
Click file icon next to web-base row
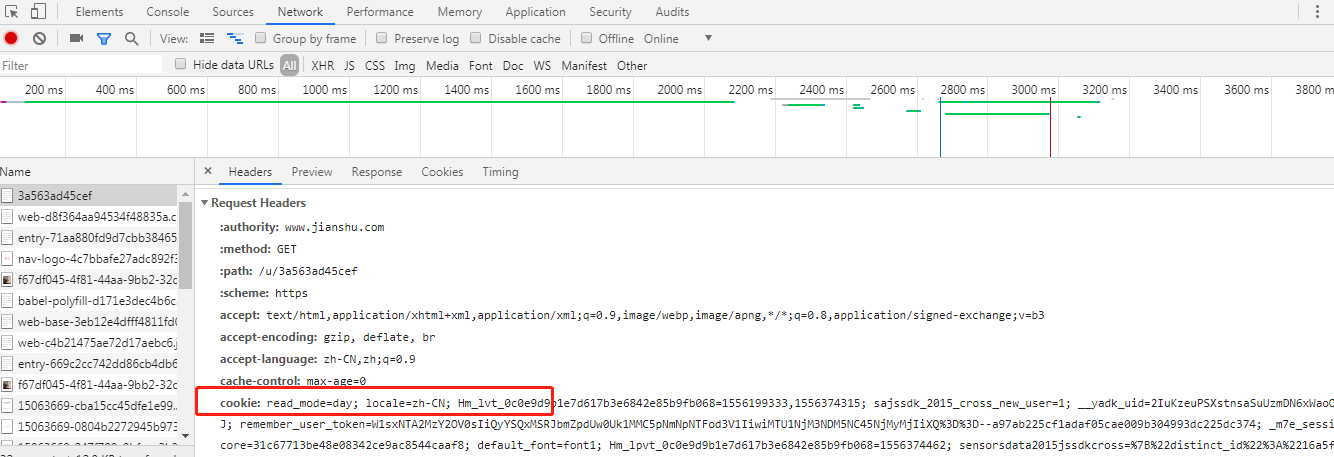[x=8, y=321]
